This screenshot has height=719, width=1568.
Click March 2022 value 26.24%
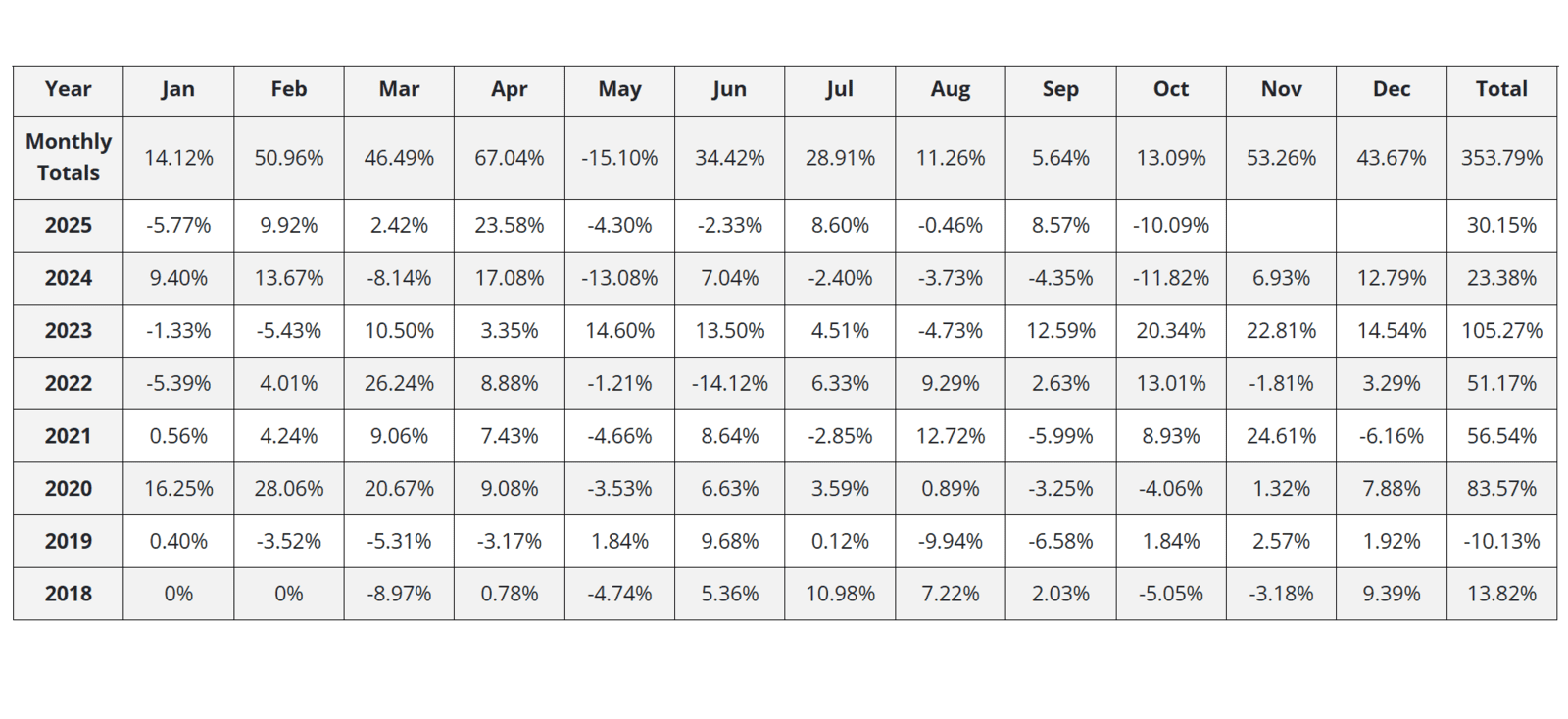point(399,384)
